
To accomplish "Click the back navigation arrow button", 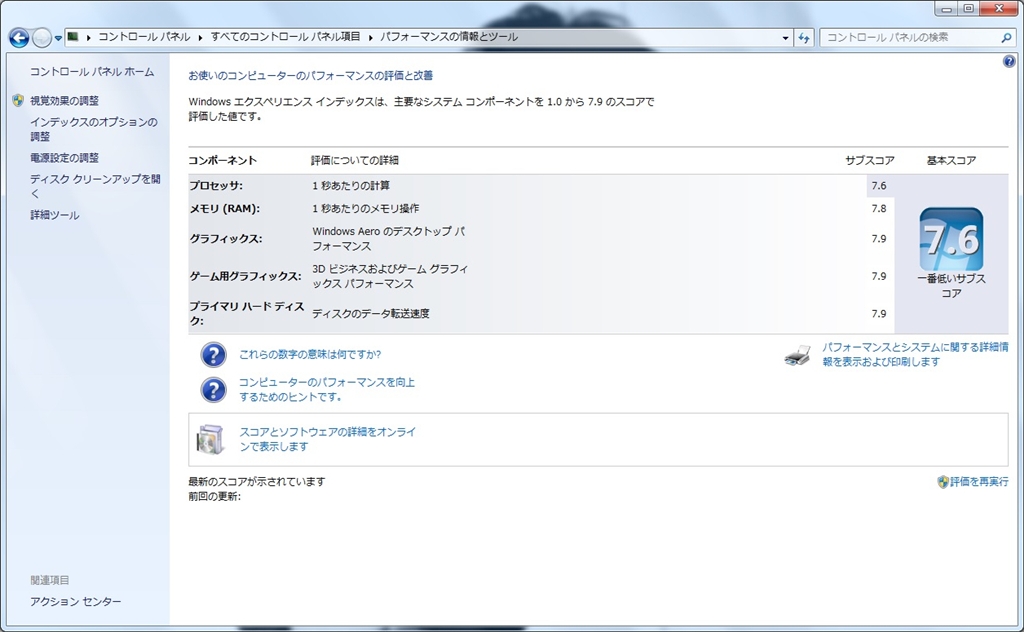I will [18, 38].
